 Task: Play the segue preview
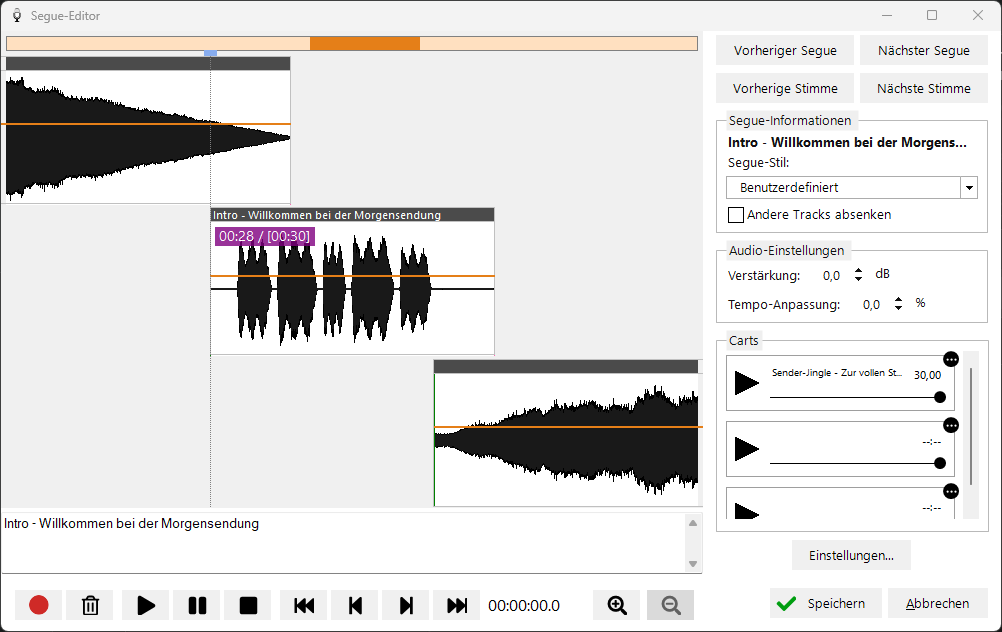(x=146, y=605)
